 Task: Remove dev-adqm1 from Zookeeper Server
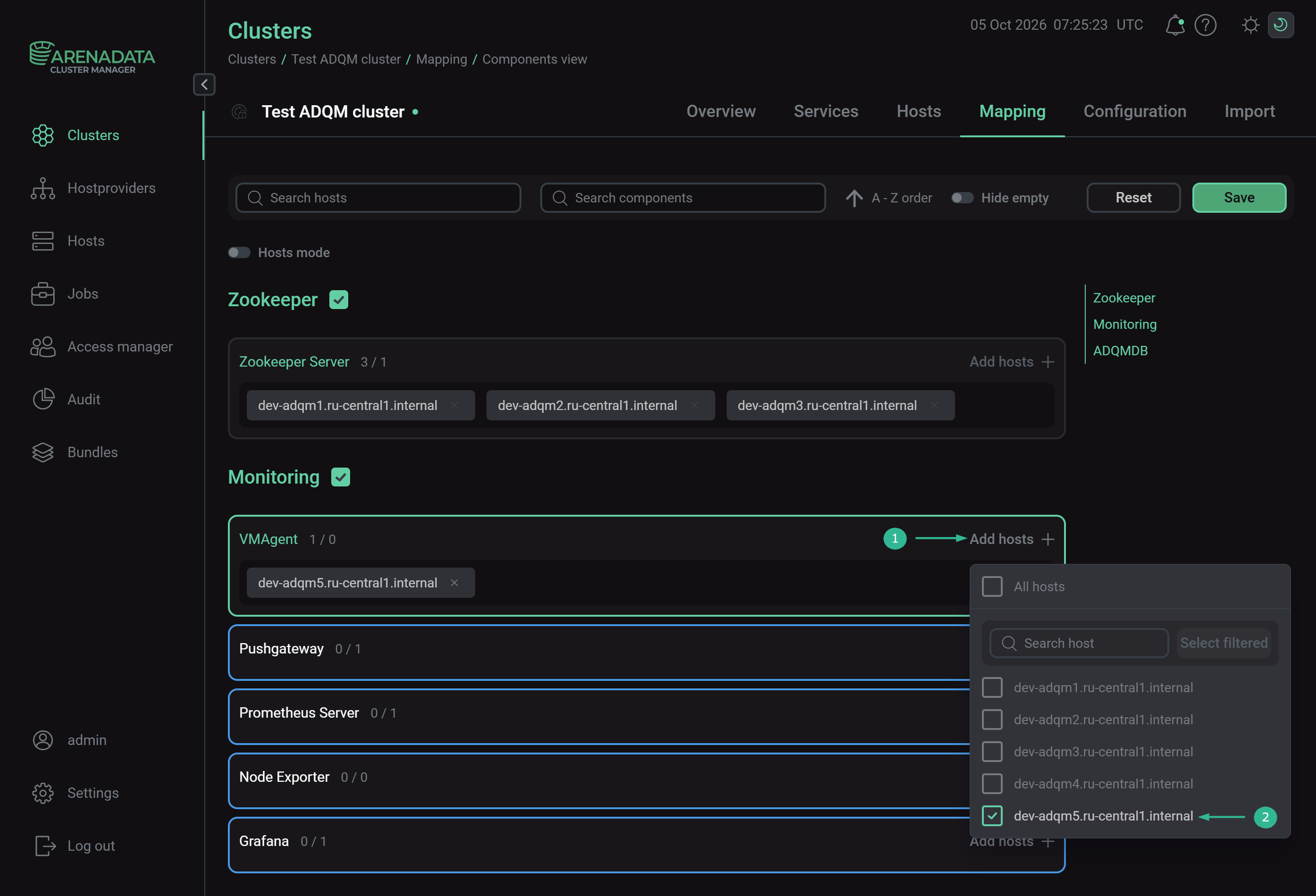point(454,405)
